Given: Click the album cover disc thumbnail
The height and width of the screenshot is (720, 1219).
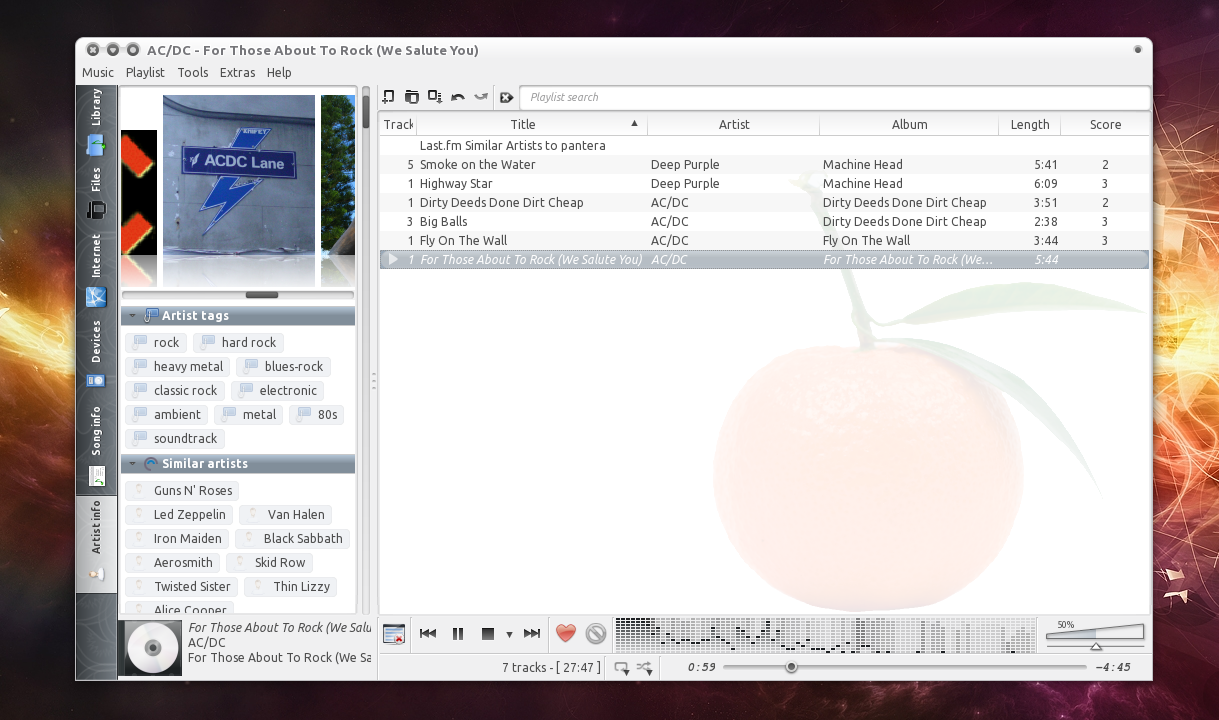Looking at the screenshot, I should 152,648.
